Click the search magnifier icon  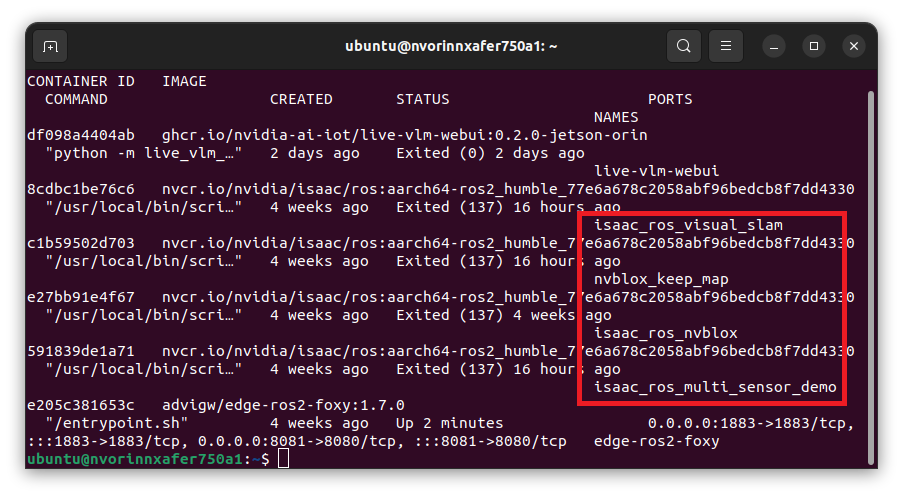pyautogui.click(x=683, y=46)
